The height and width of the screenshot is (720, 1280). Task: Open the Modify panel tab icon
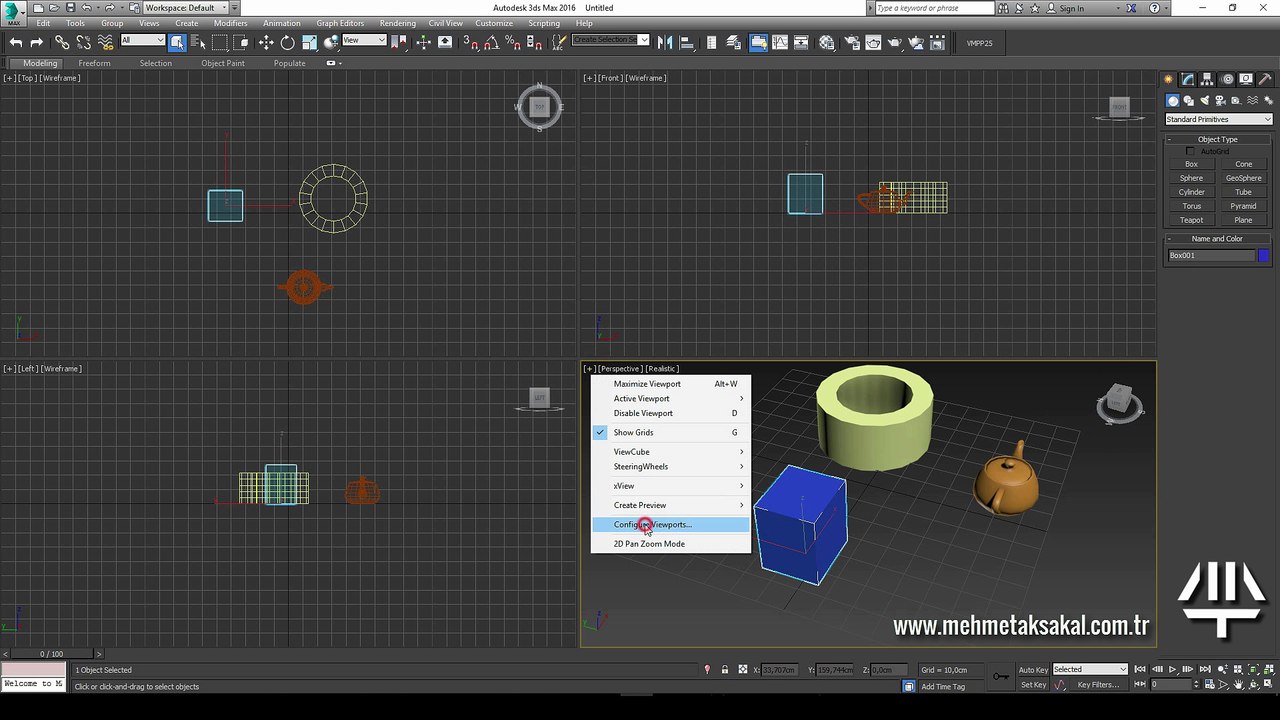point(1188,79)
